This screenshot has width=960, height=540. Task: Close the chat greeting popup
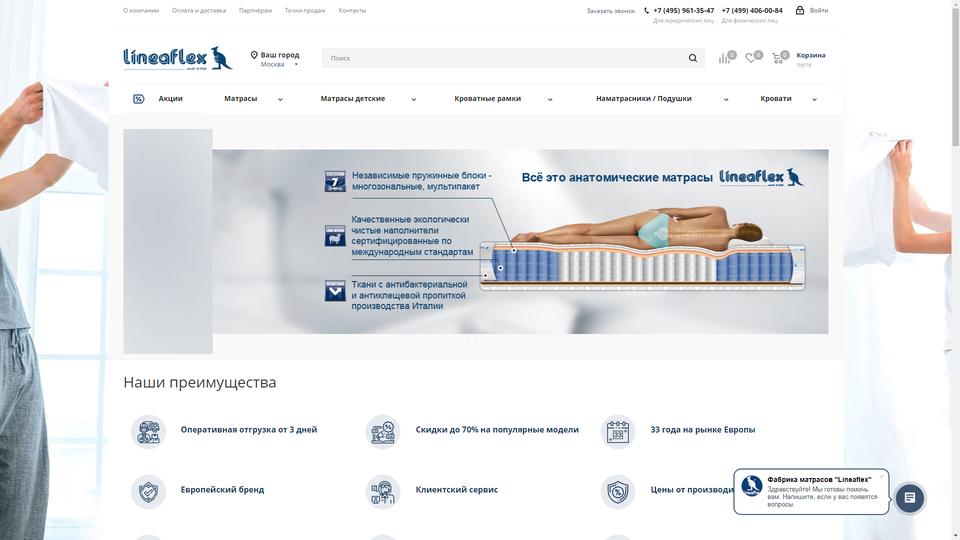(882, 476)
